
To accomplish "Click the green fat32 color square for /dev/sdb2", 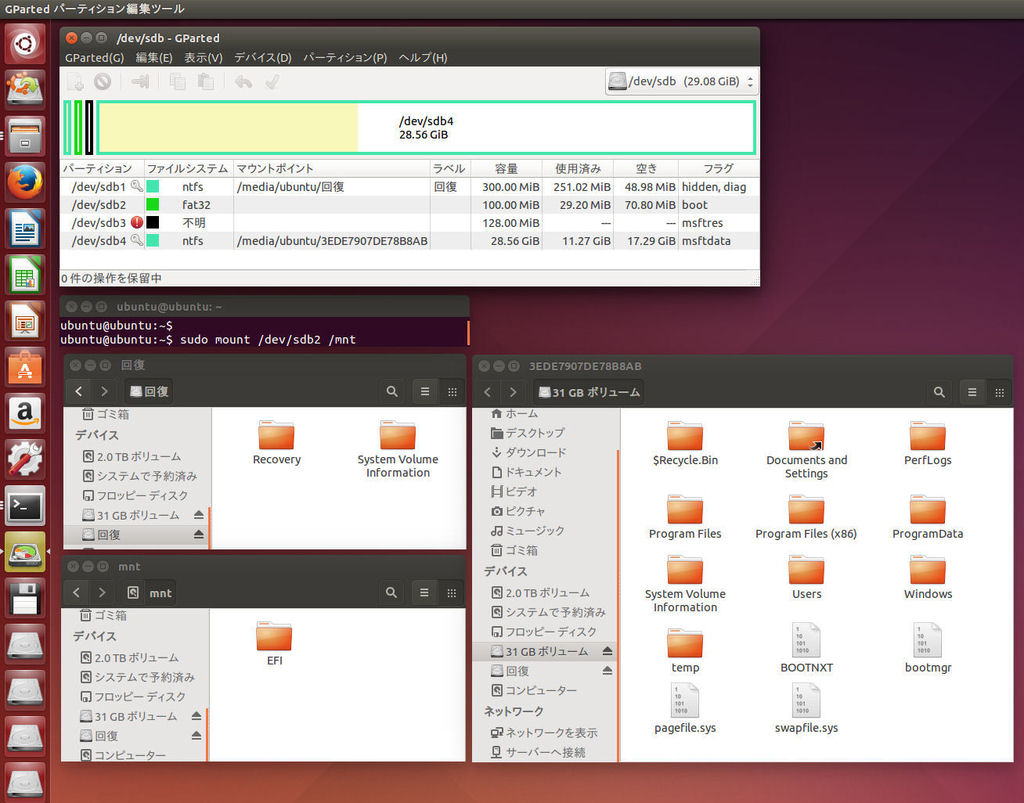I will (153, 204).
